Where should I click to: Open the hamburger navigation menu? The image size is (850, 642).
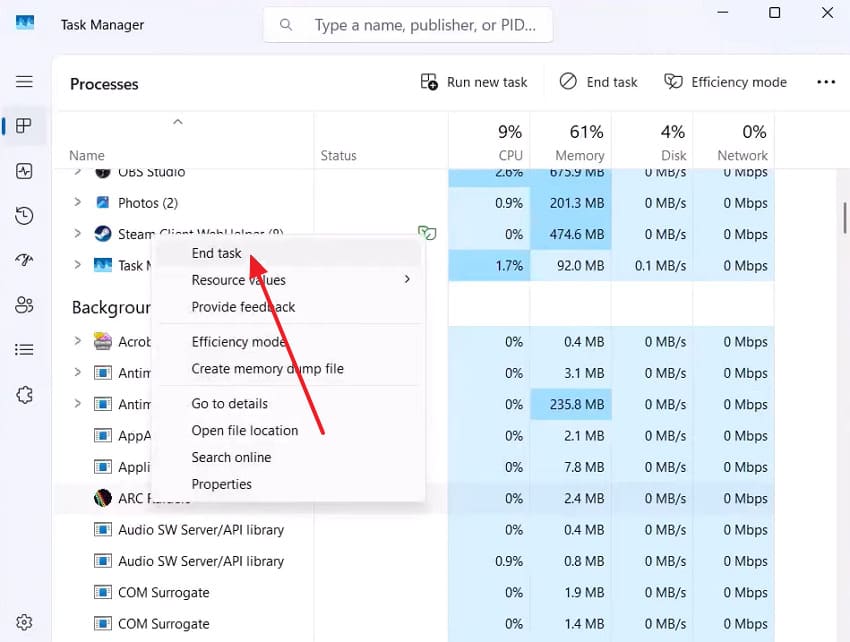(24, 82)
